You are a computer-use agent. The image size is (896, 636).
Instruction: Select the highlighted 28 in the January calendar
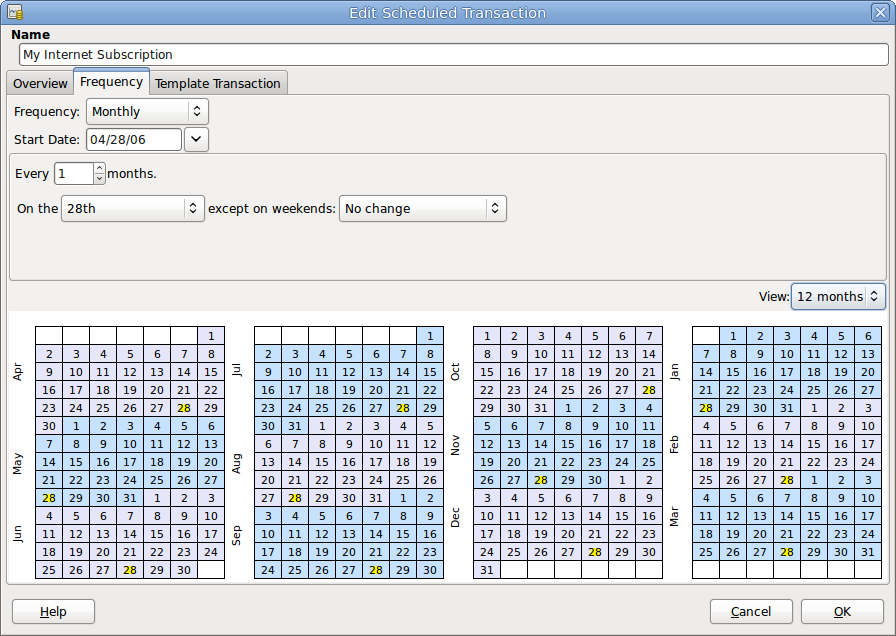706,410
